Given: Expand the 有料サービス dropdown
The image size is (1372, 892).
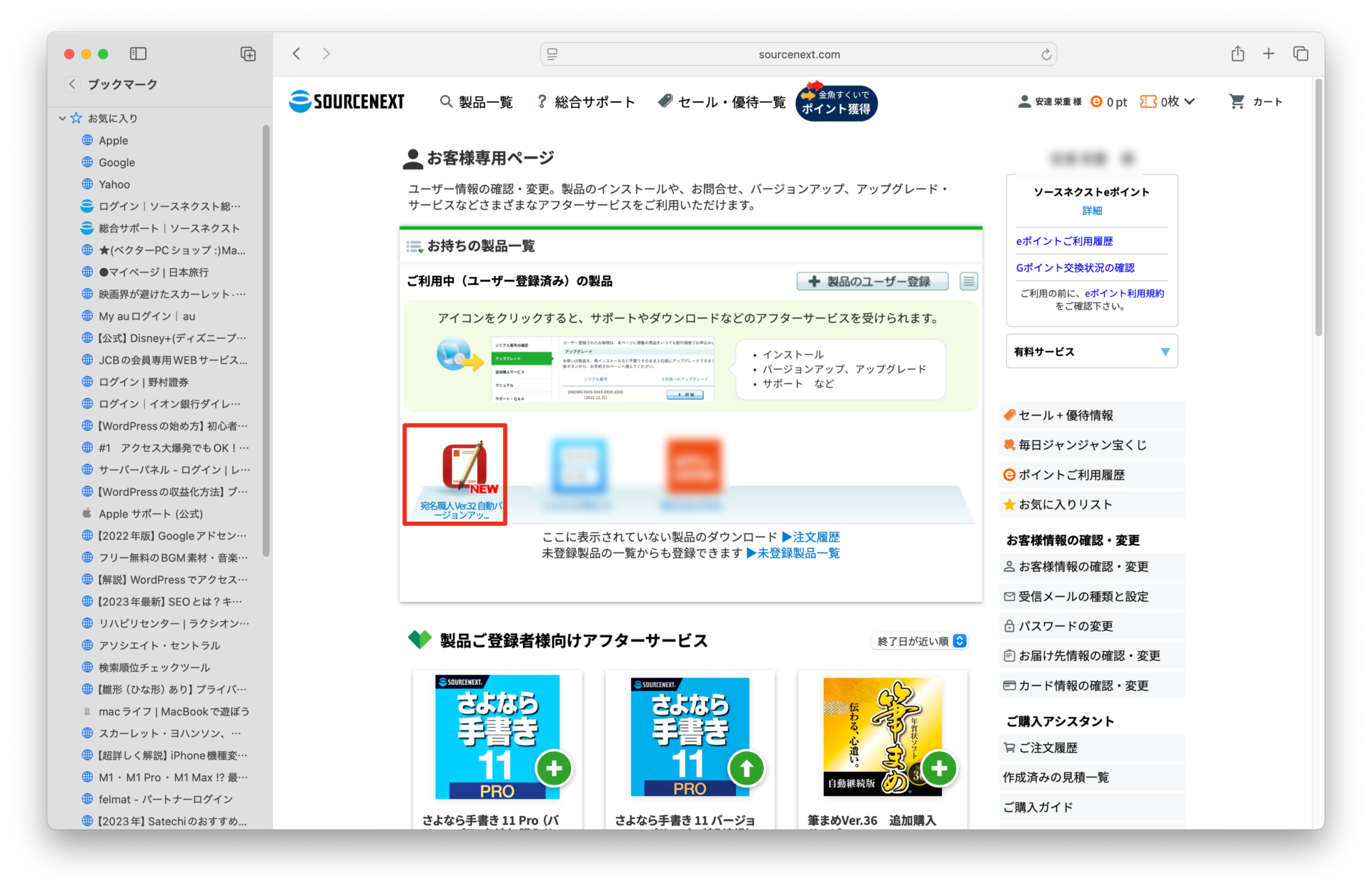Looking at the screenshot, I should tap(1092, 352).
